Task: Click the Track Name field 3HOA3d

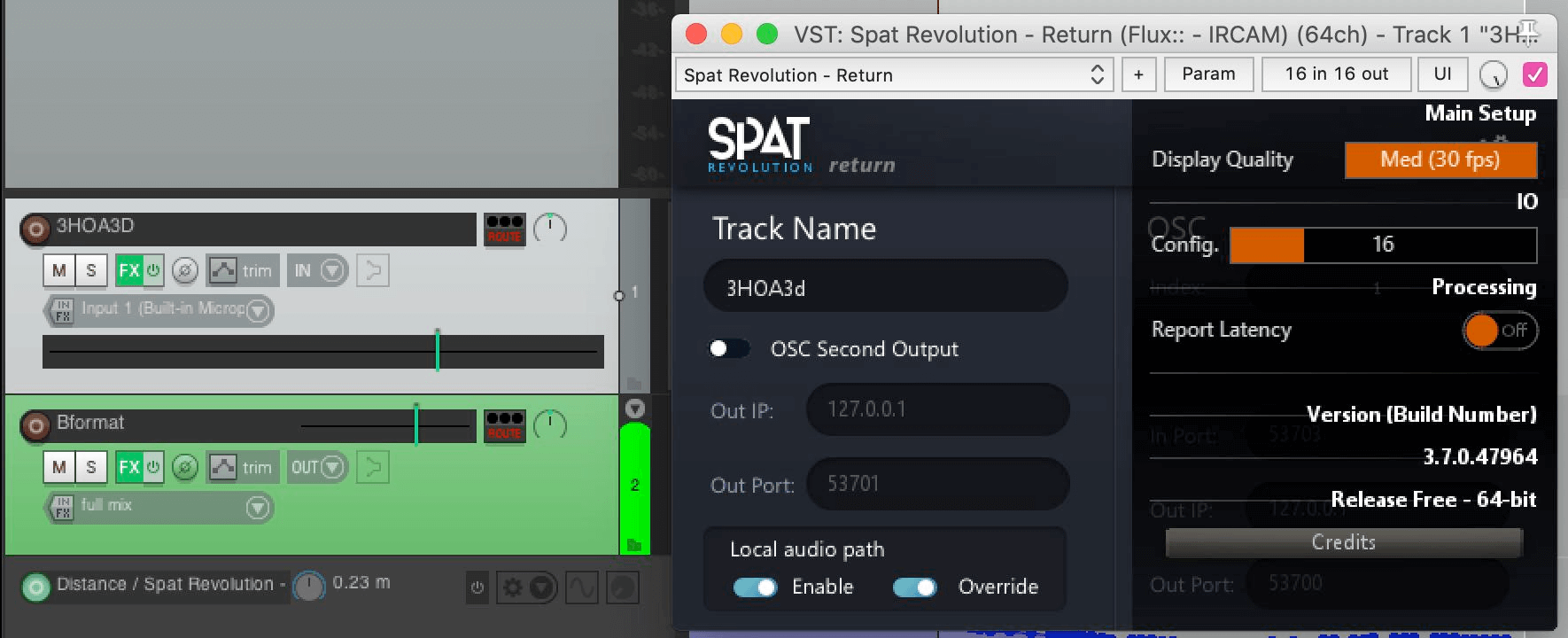Action: [886, 286]
